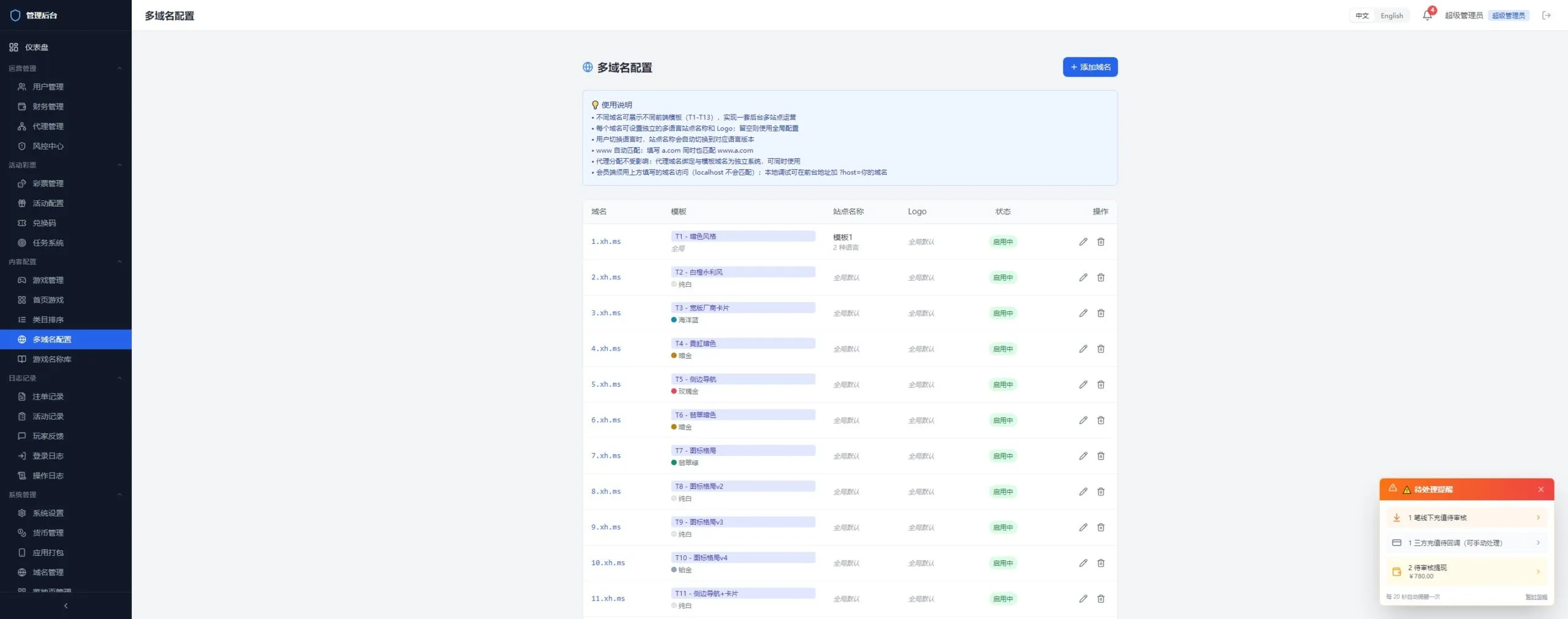Delete the 5.xh.ms domain row

(x=1101, y=384)
